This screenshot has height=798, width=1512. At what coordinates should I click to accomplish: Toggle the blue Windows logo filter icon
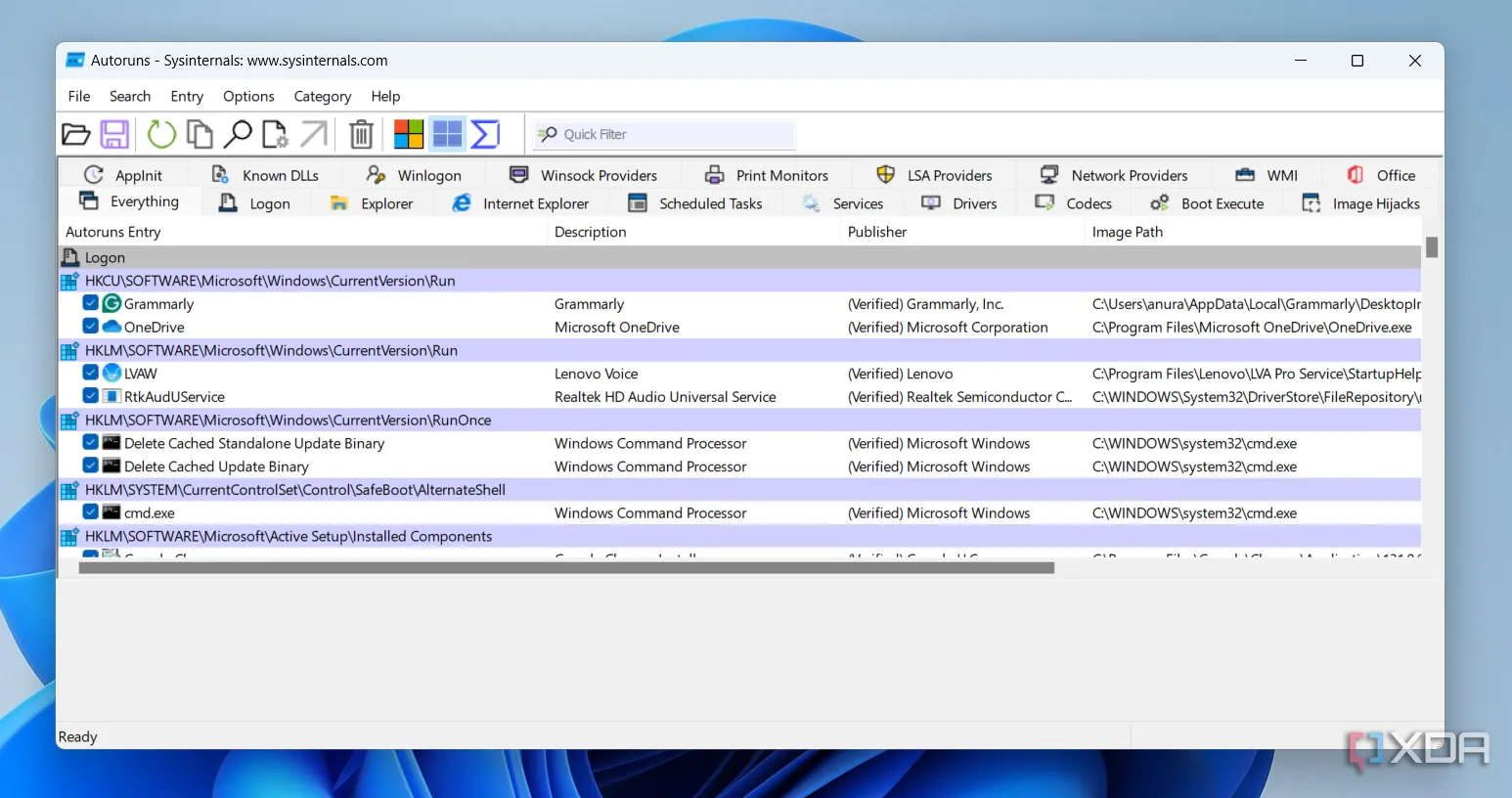tap(447, 134)
